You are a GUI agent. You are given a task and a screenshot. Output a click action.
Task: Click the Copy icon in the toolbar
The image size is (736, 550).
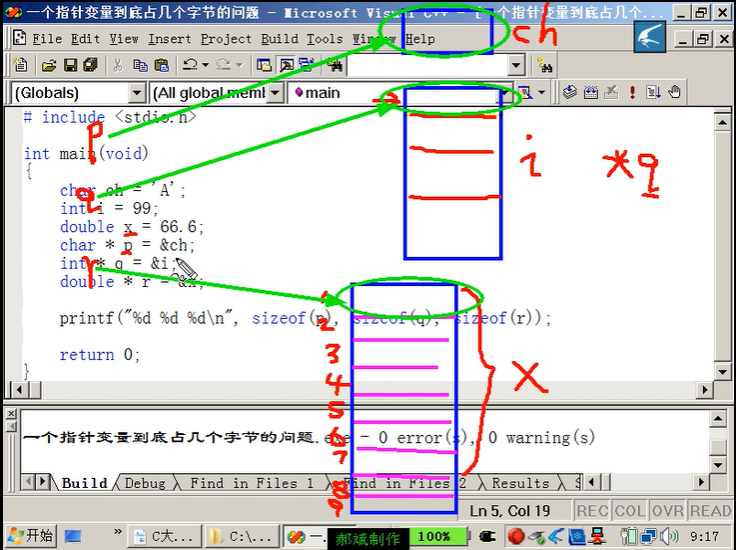tap(140, 65)
